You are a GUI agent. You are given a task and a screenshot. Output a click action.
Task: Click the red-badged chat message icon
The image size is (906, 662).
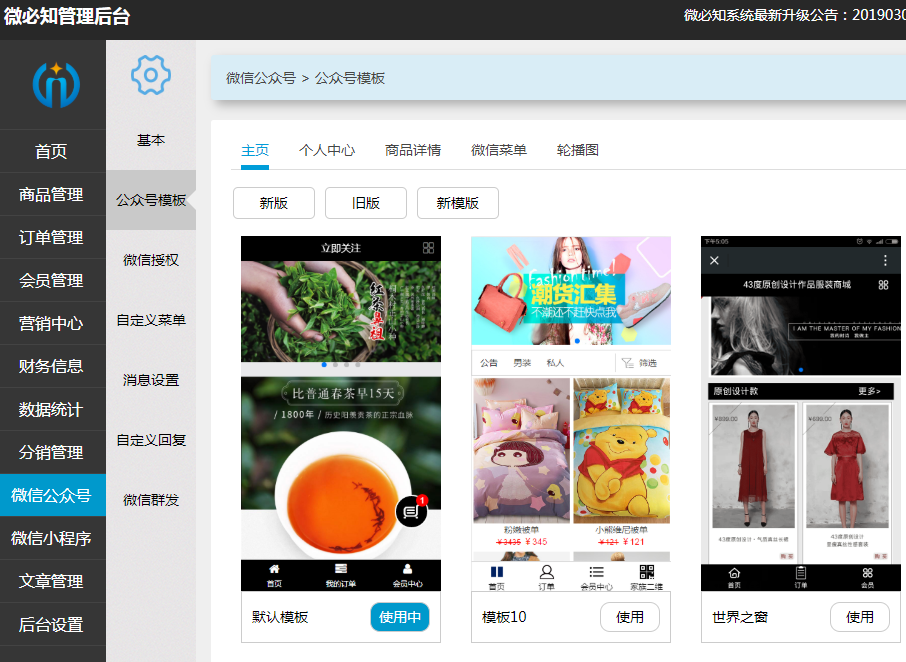click(411, 511)
